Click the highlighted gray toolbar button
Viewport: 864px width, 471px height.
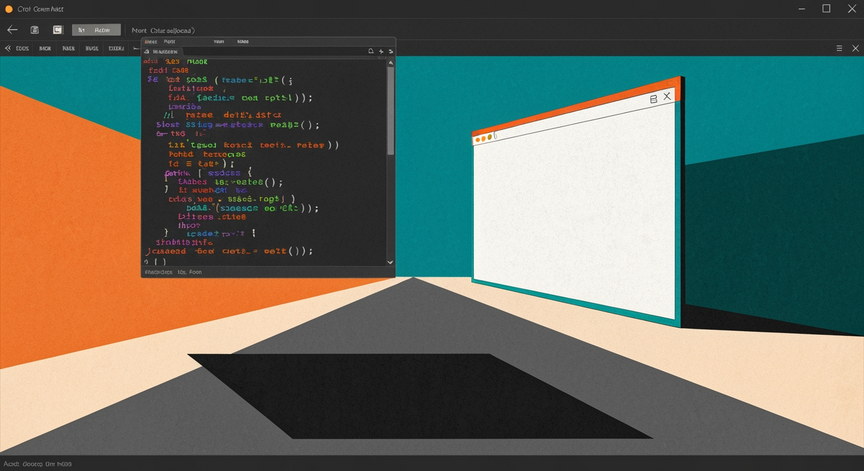(x=96, y=30)
